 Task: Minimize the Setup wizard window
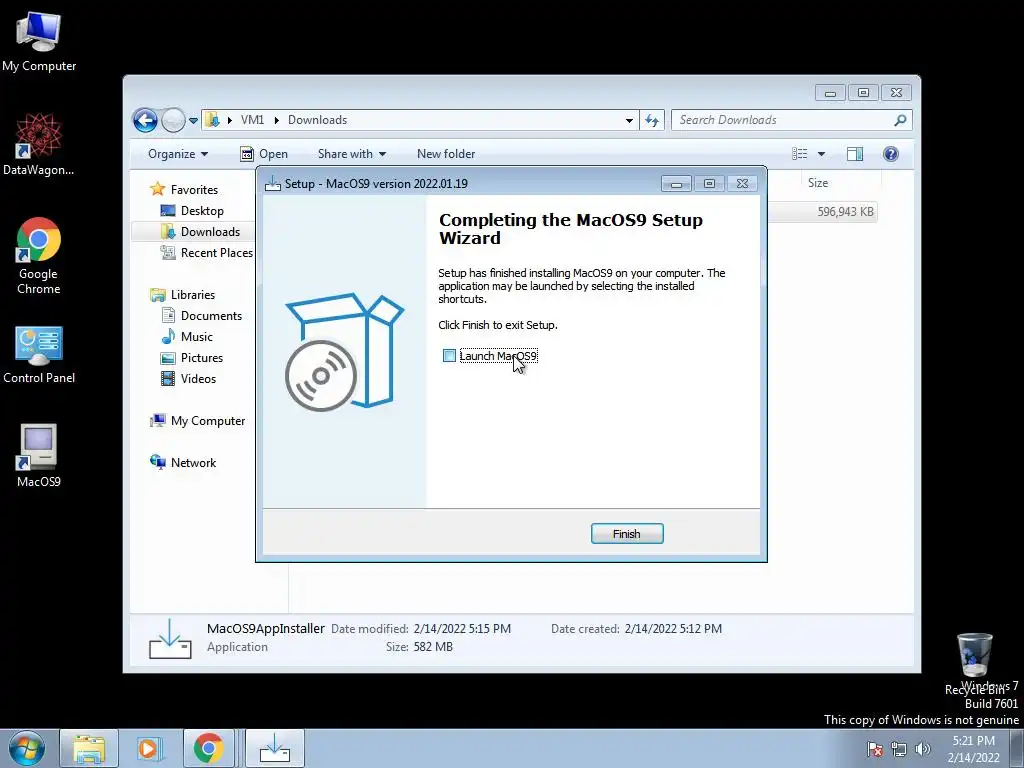click(677, 184)
